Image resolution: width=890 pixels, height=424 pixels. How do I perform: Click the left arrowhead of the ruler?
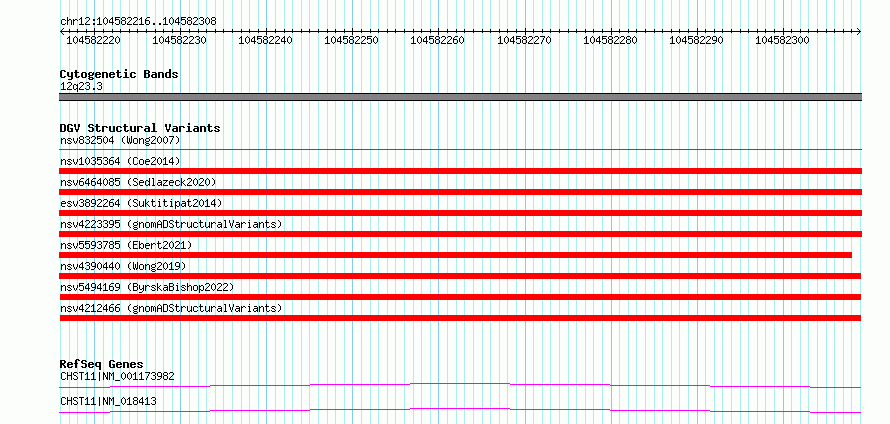pos(62,32)
